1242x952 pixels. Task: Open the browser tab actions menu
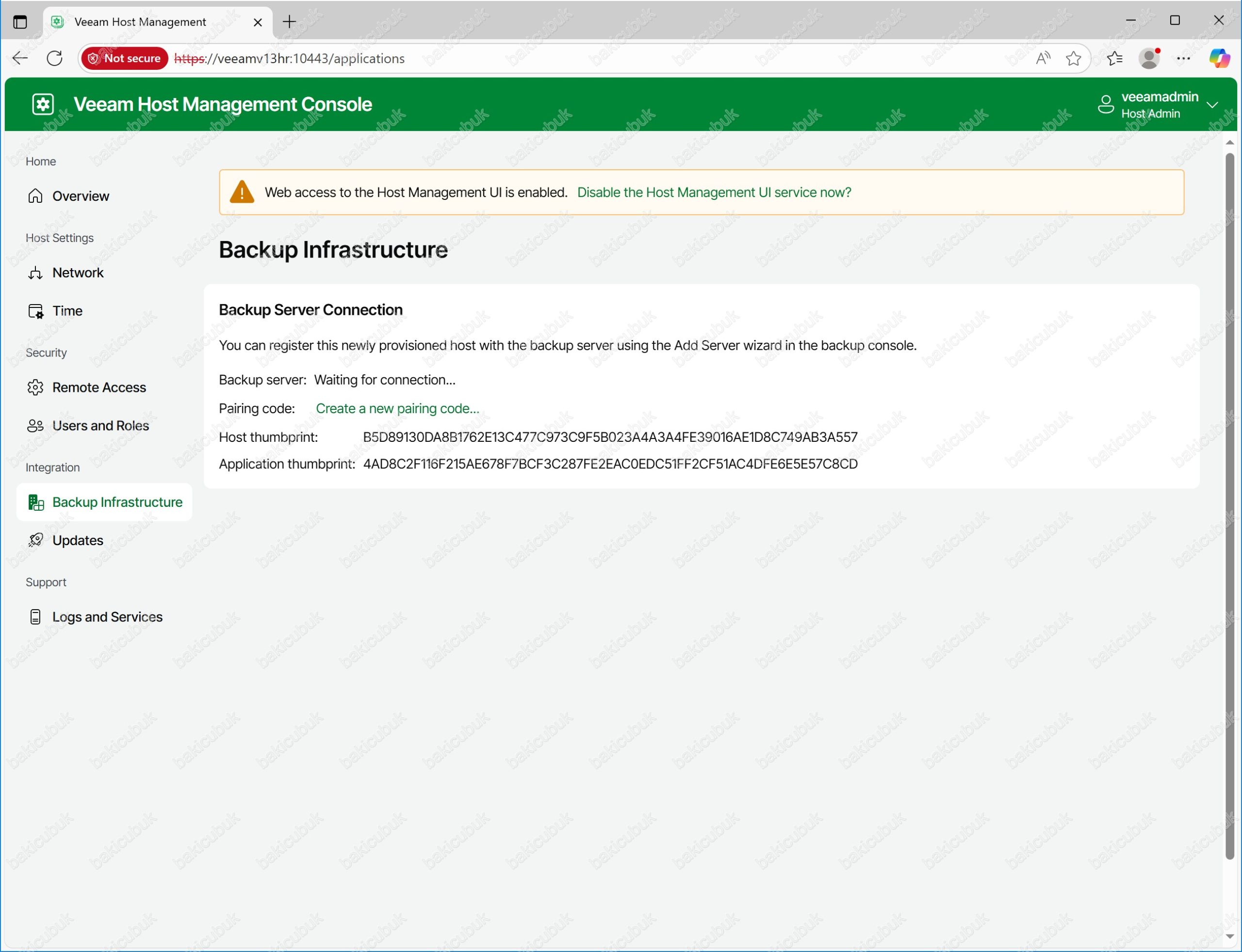(x=20, y=22)
